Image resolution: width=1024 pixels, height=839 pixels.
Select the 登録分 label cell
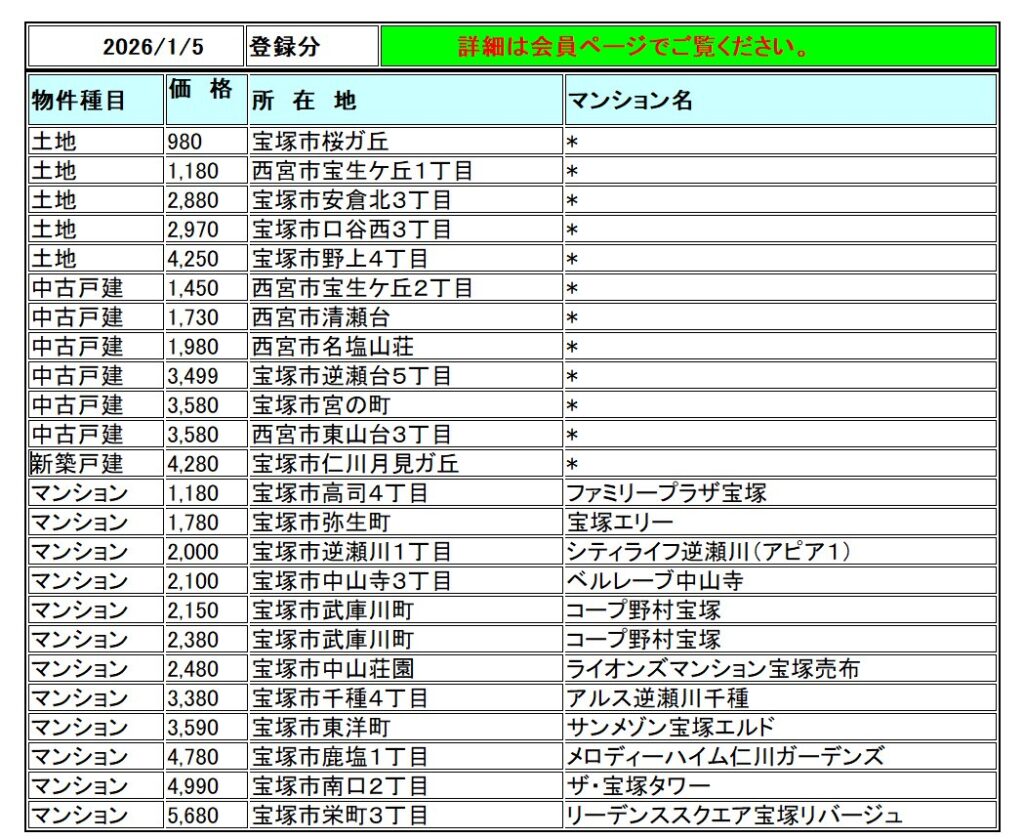pyautogui.click(x=312, y=47)
